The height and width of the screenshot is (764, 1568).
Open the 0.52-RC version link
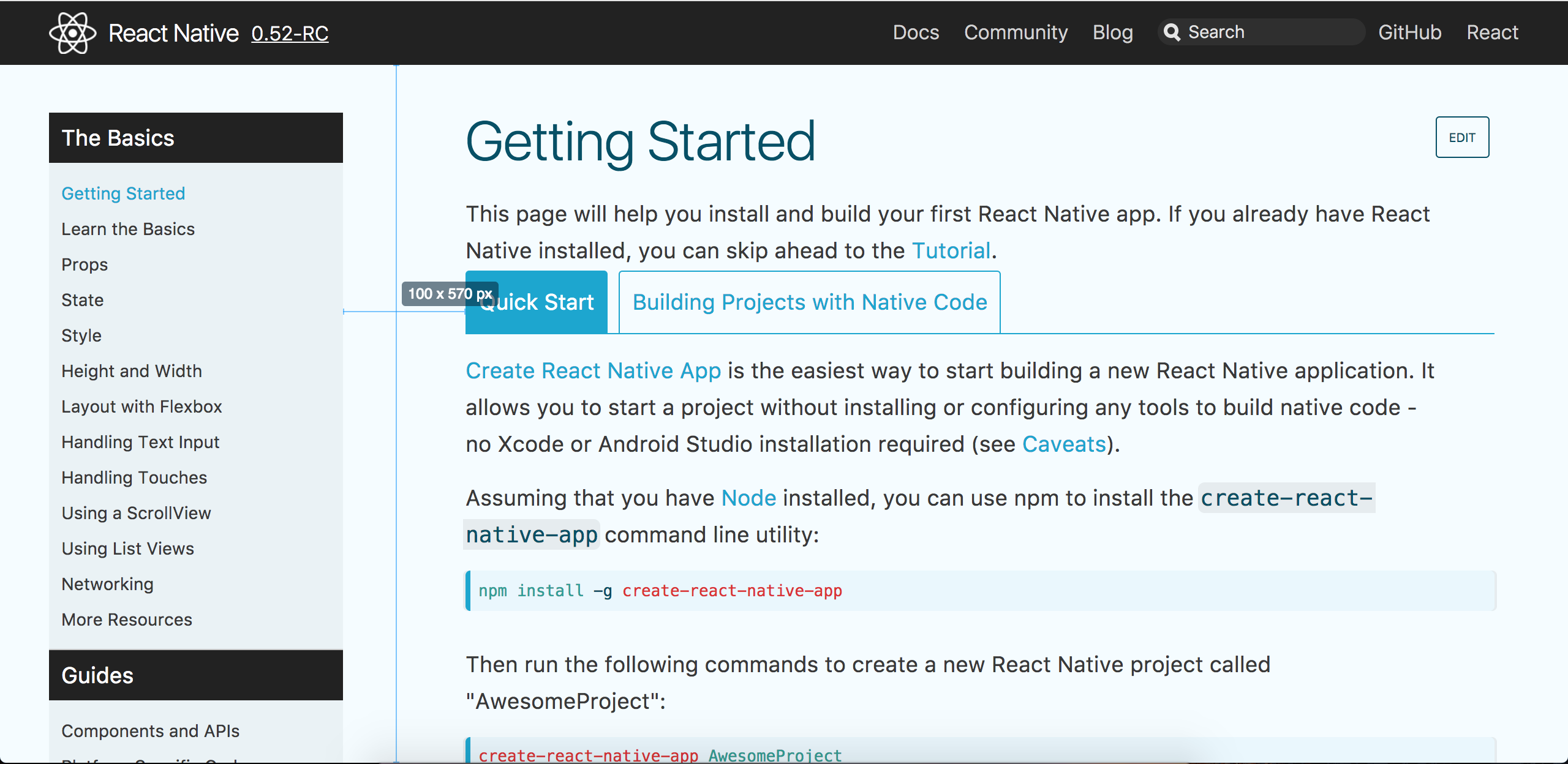(x=290, y=33)
